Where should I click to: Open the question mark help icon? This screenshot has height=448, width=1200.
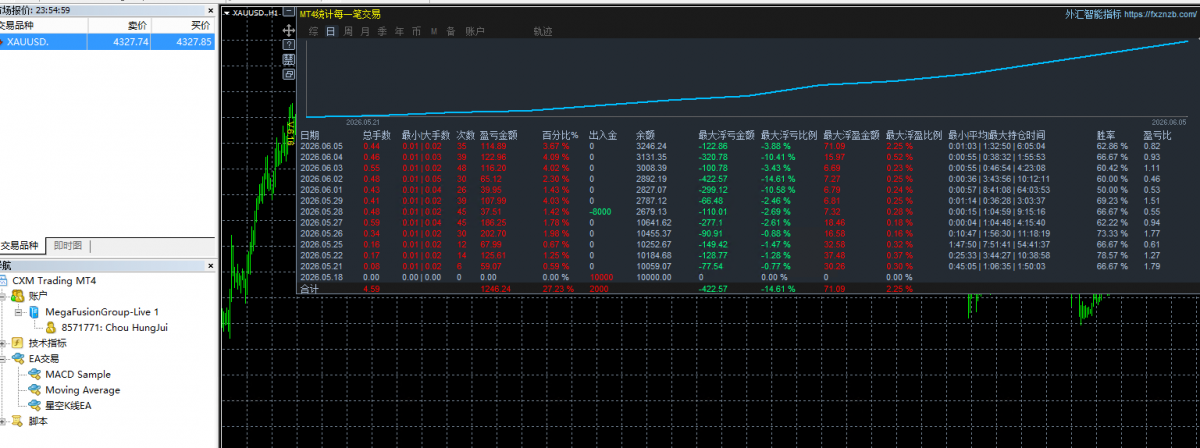(289, 45)
